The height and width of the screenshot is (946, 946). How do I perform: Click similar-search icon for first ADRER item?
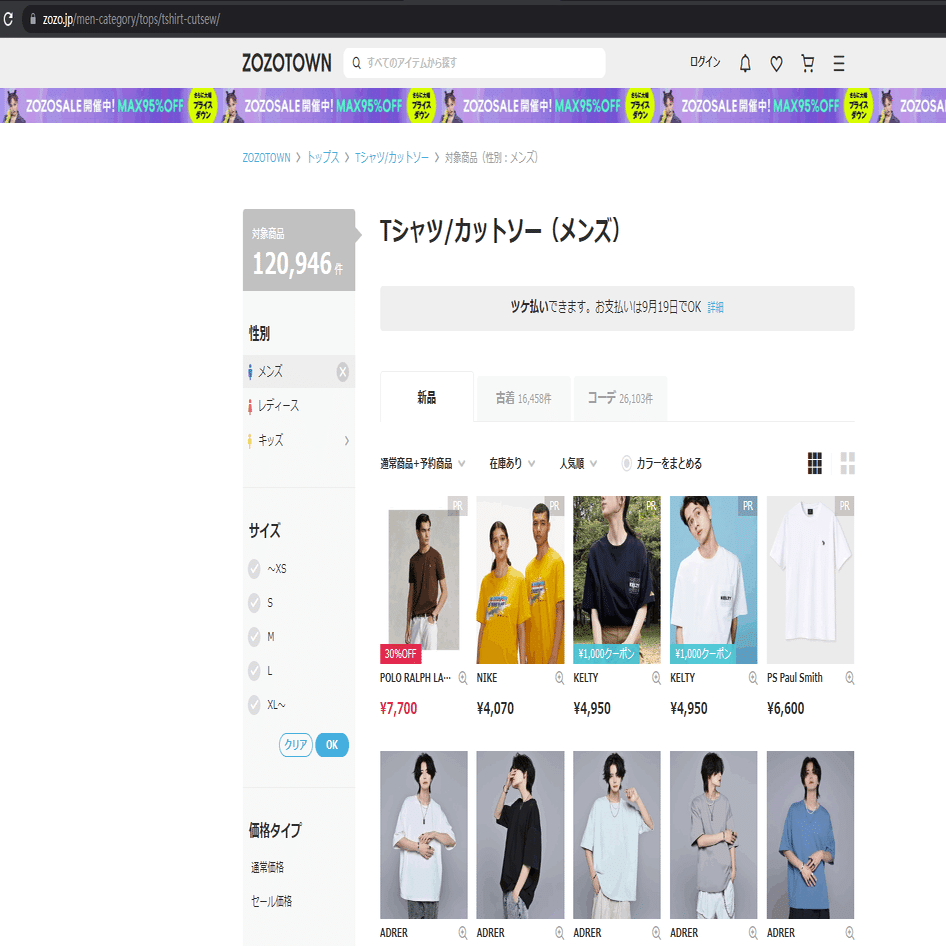point(463,933)
